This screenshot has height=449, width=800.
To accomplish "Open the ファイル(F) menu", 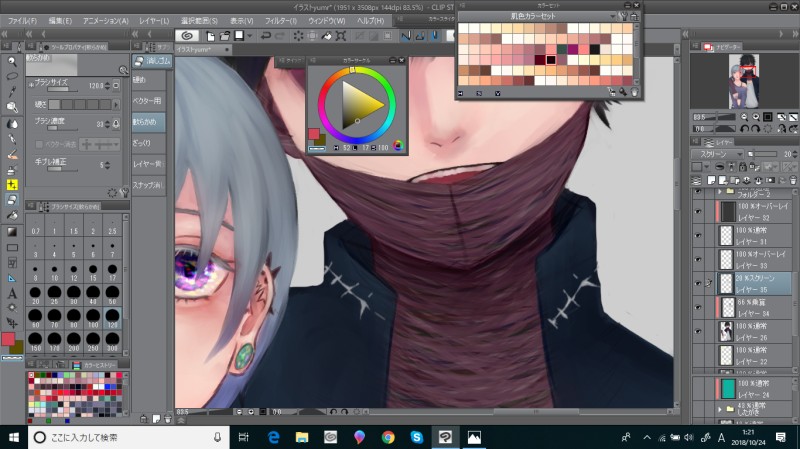I will (22, 21).
